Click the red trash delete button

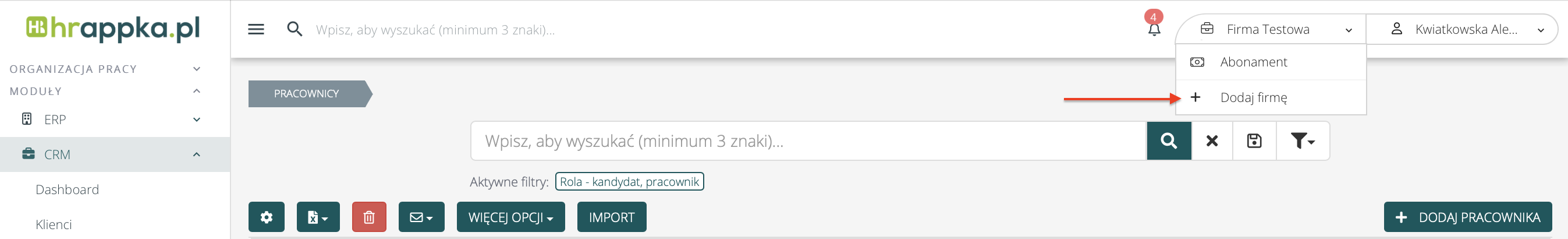click(x=369, y=217)
